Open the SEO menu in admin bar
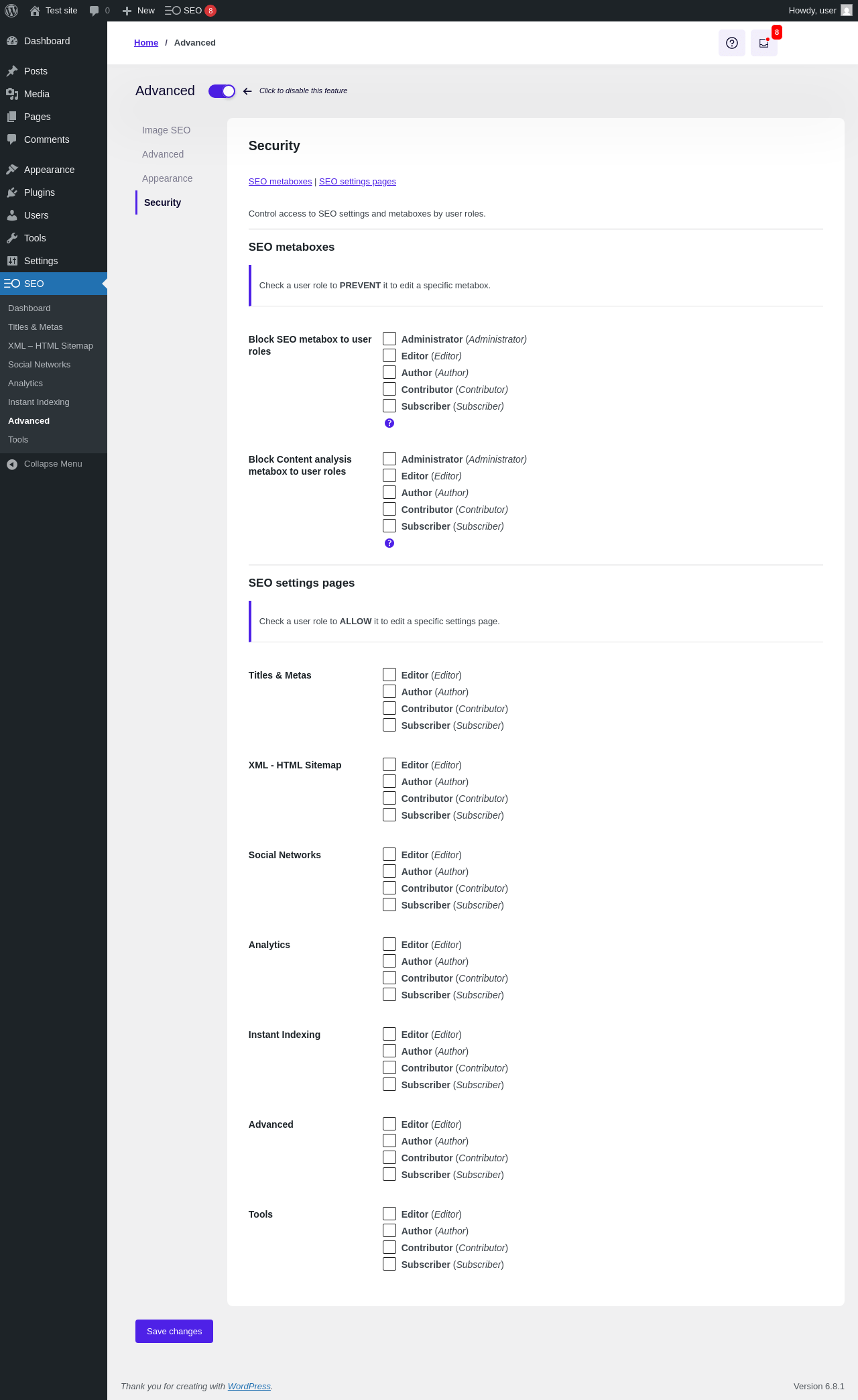The width and height of the screenshot is (858, 1400). [190, 11]
